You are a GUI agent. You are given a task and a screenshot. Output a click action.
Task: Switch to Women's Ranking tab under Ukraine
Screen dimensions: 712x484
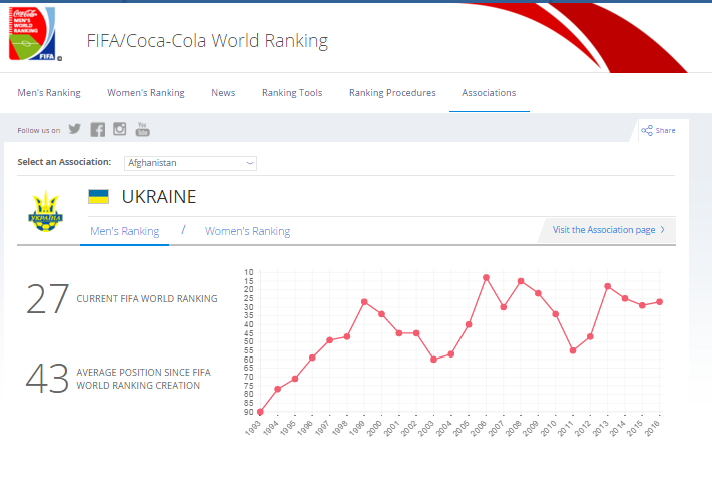coord(247,231)
